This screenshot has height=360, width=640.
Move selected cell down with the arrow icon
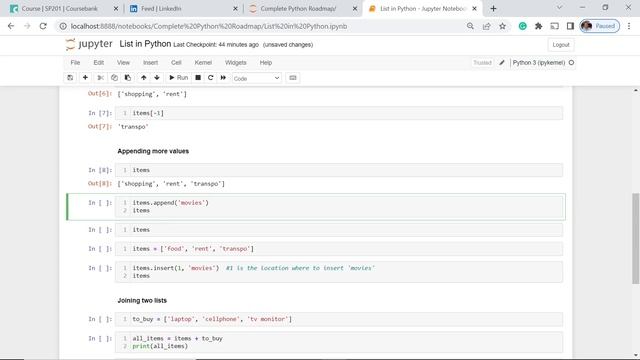click(x=157, y=78)
